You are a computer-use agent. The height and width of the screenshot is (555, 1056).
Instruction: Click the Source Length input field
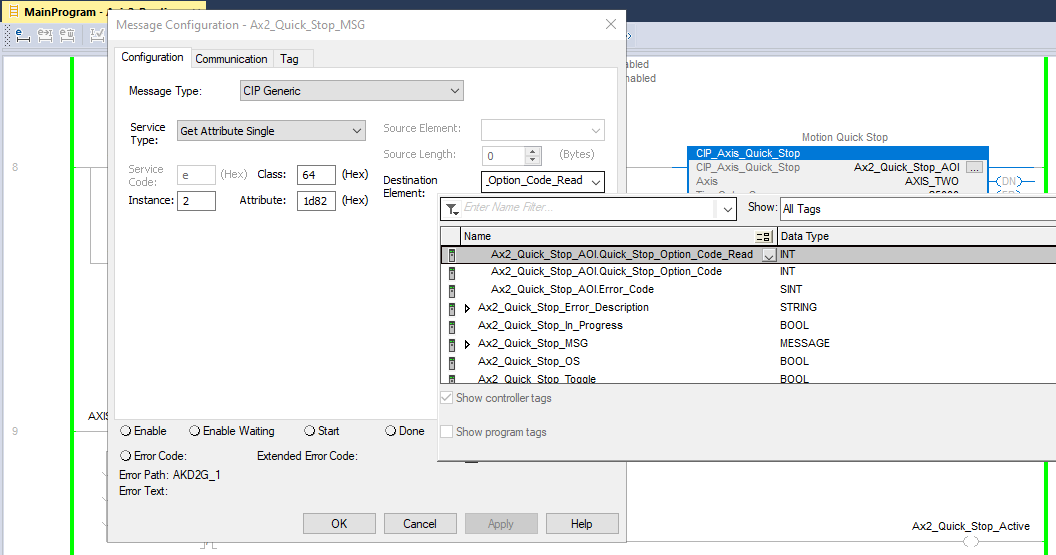click(x=504, y=156)
